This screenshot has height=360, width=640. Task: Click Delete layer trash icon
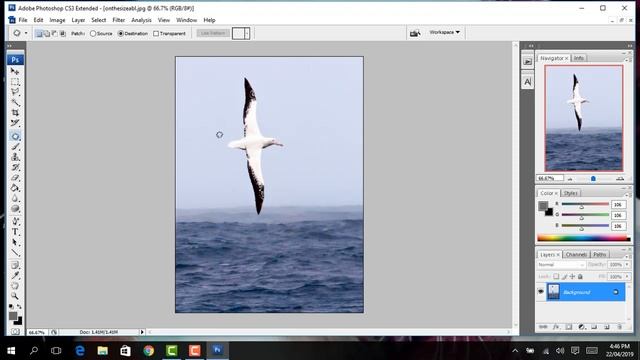(619, 327)
